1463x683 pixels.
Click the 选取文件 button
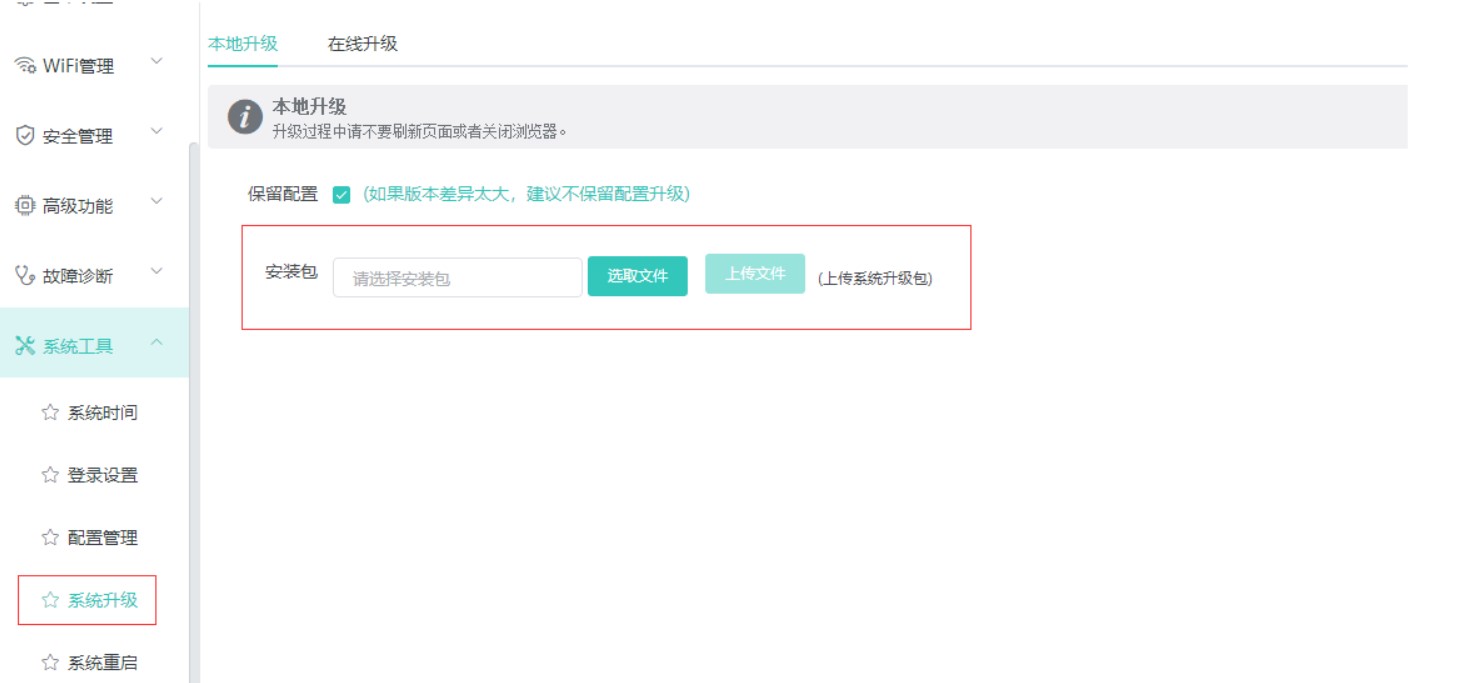tap(637, 276)
